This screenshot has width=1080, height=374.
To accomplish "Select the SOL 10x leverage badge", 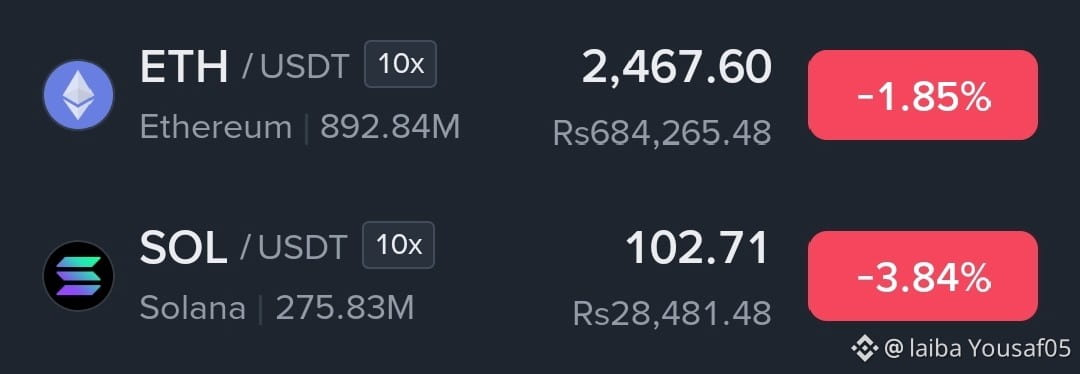I will [x=399, y=245].
